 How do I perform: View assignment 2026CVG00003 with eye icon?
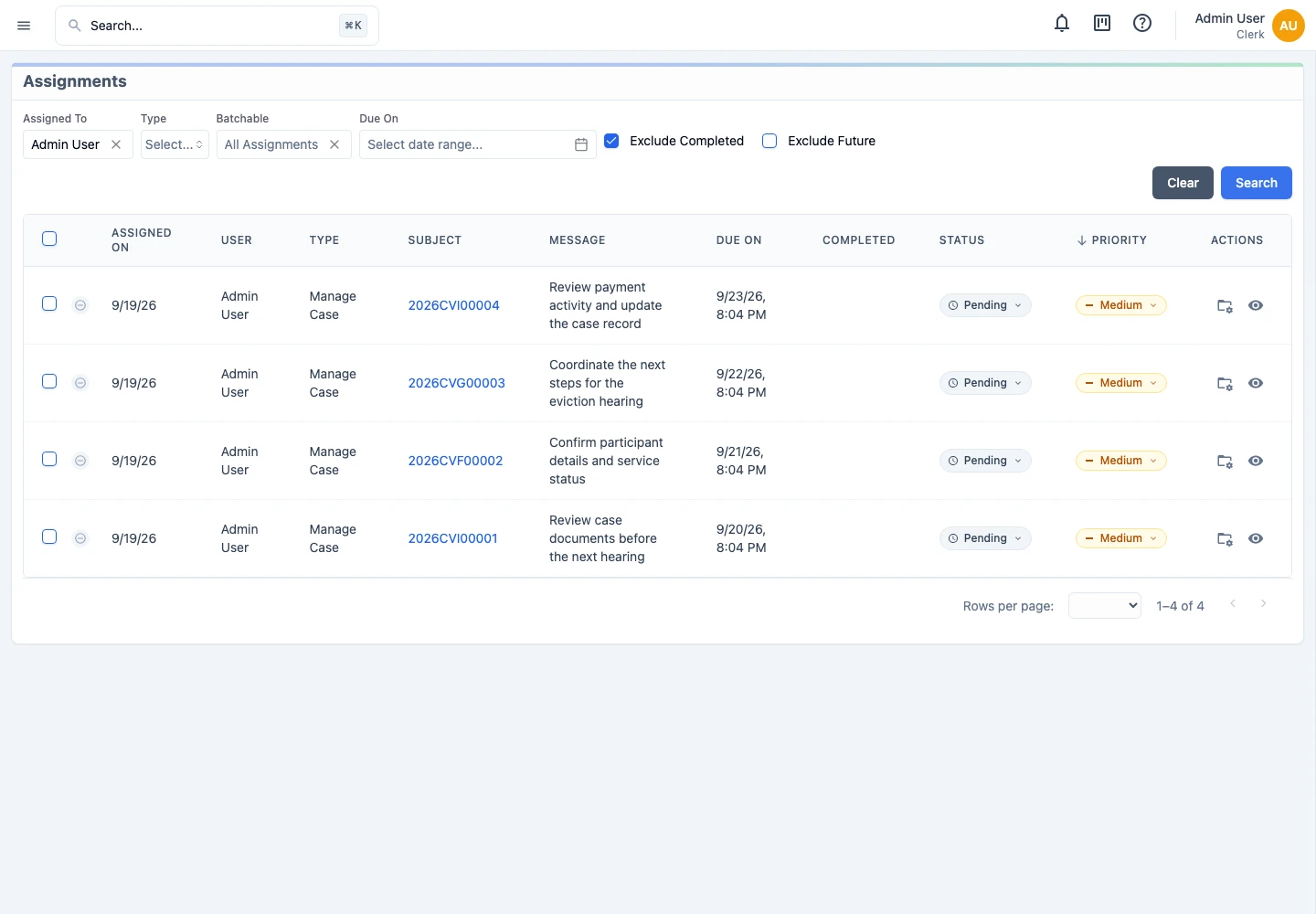click(1256, 383)
